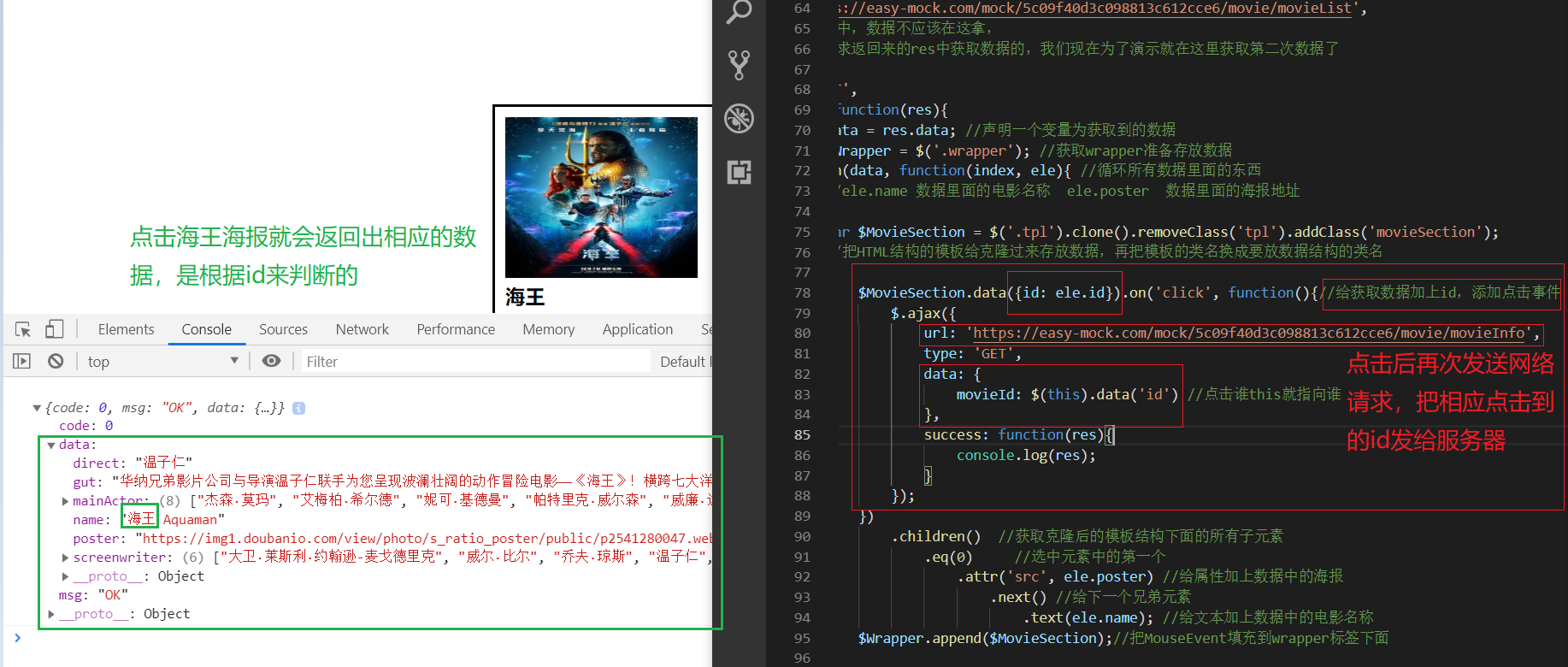Clear the console with the ban icon
The height and width of the screenshot is (667, 1568).
[56, 361]
